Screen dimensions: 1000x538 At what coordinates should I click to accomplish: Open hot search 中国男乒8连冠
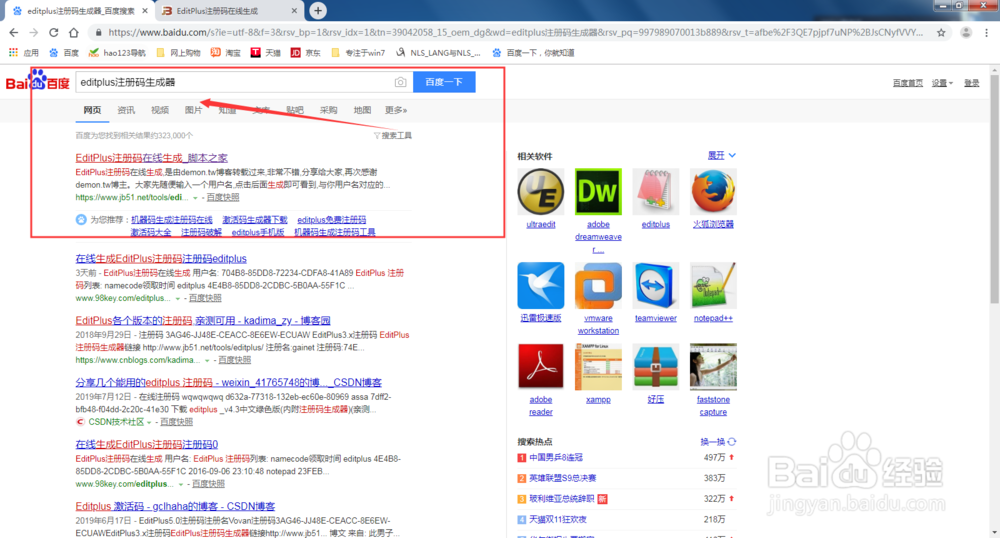(555, 457)
